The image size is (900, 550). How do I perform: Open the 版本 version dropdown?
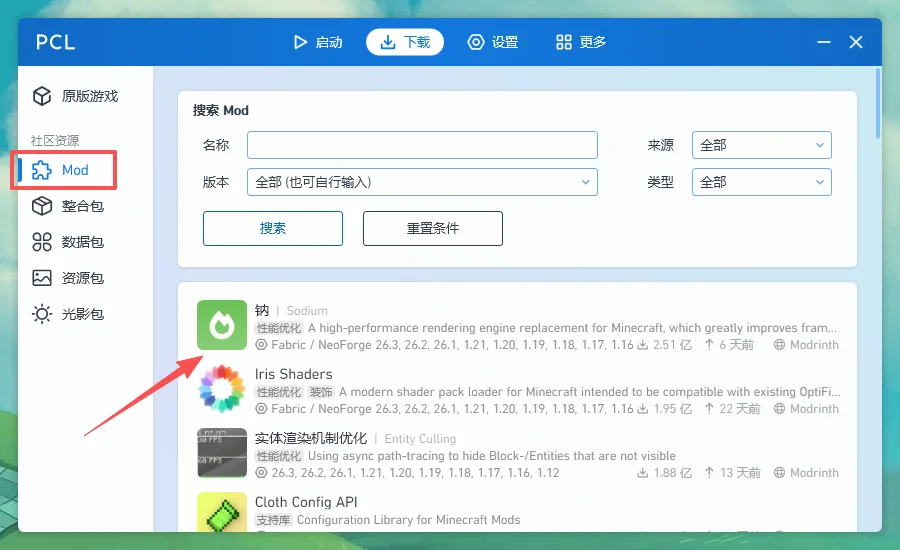[x=422, y=182]
